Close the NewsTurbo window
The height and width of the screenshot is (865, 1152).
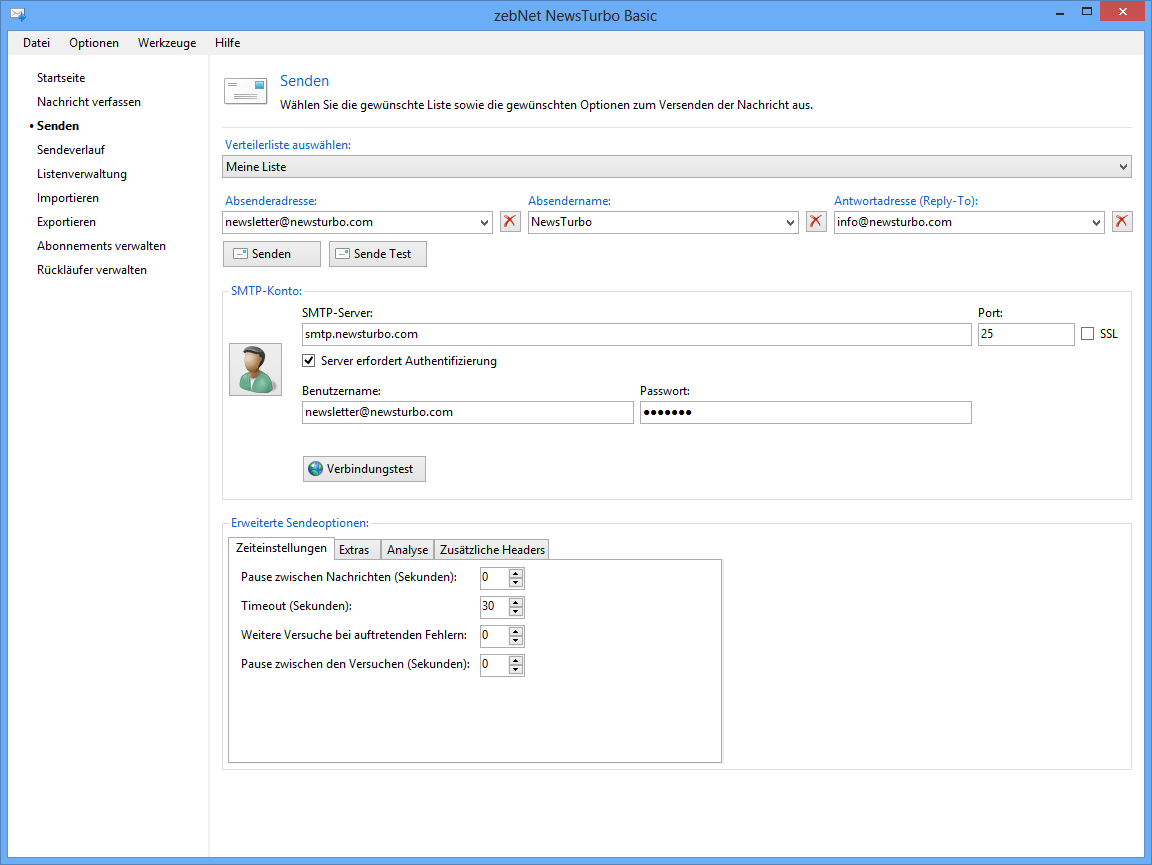(1123, 12)
